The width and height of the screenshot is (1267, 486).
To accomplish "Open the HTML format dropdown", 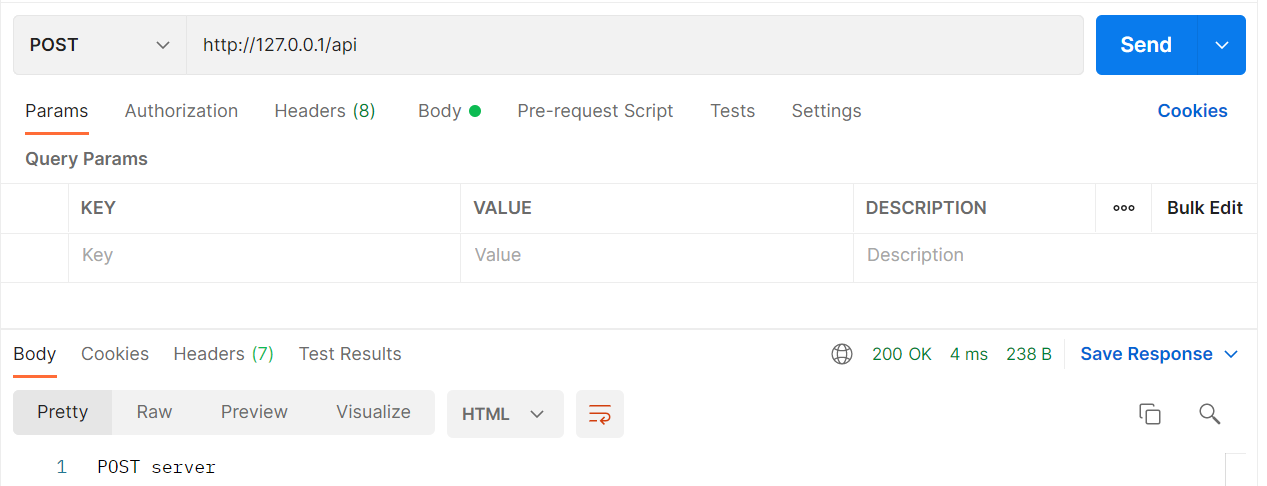I will click(x=505, y=414).
